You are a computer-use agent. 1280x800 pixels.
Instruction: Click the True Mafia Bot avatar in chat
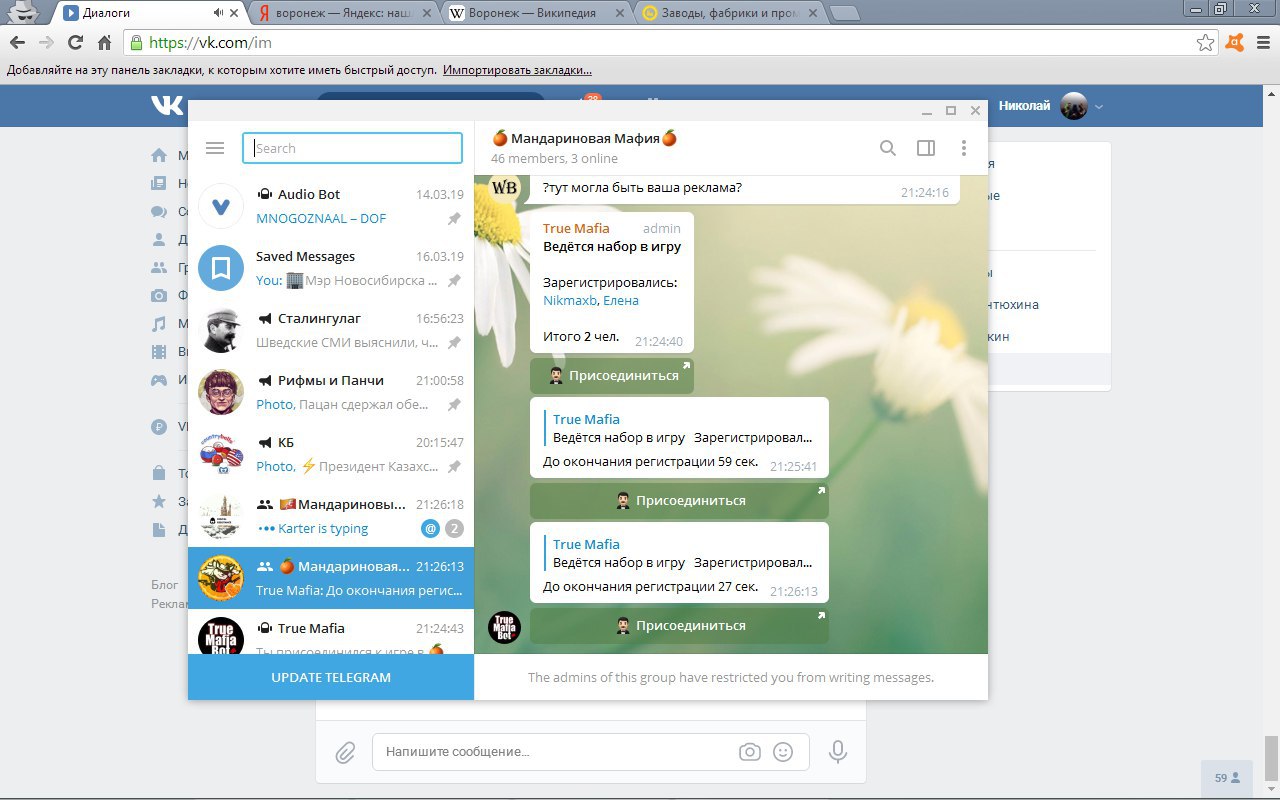click(x=504, y=627)
